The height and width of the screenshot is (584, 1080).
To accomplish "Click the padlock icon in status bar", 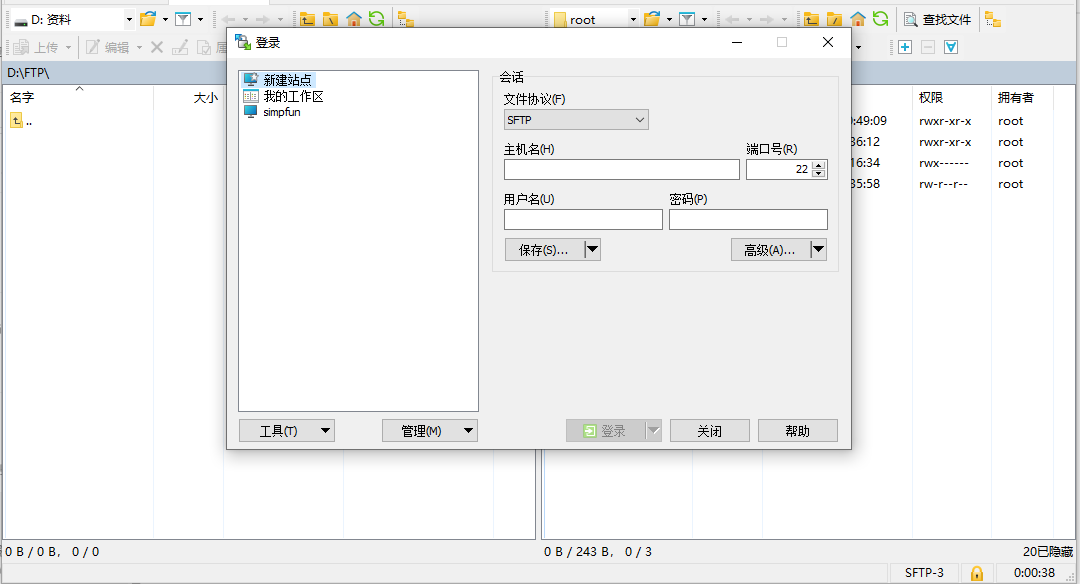I will point(977,573).
